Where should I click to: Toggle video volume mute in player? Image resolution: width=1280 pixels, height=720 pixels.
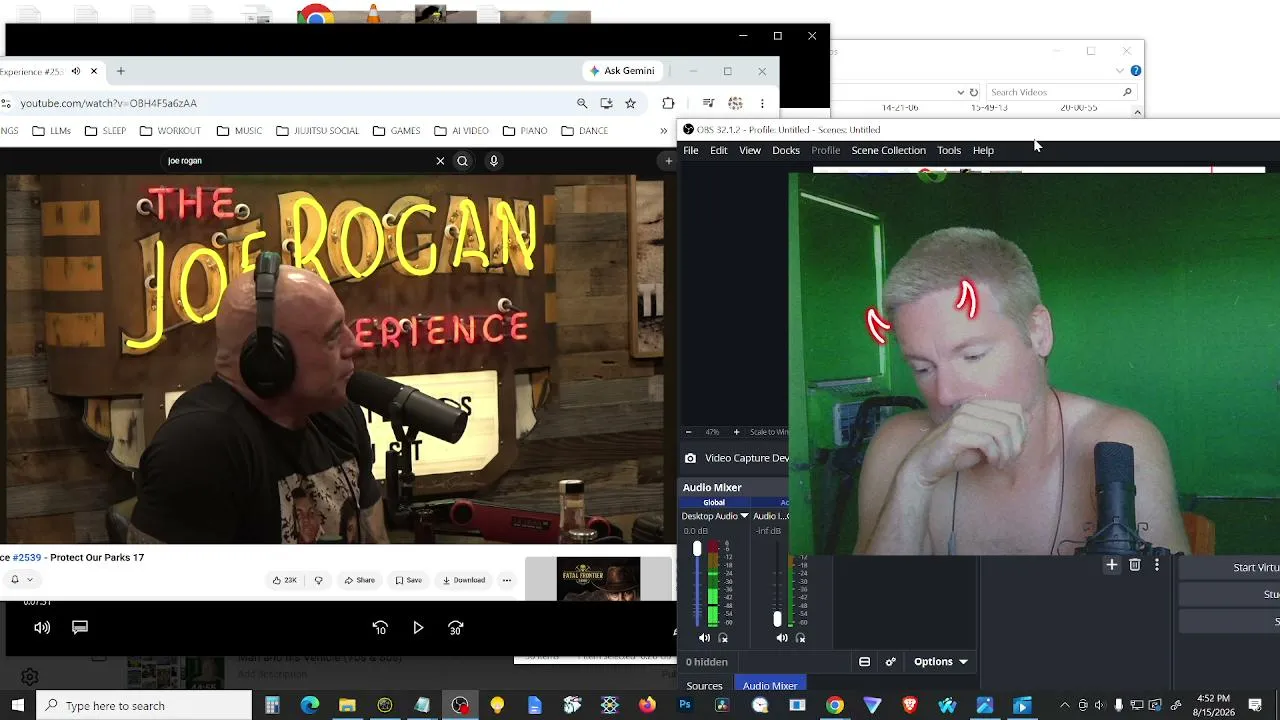click(42, 627)
